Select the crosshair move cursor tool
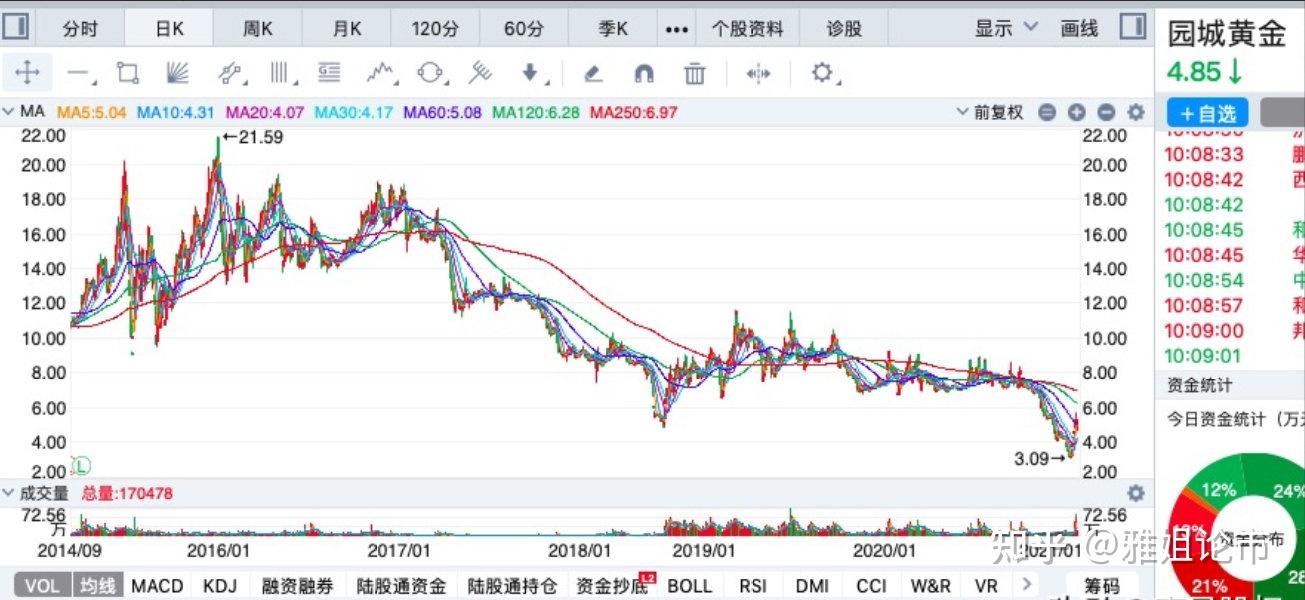This screenshot has width=1305, height=600. 27,72
